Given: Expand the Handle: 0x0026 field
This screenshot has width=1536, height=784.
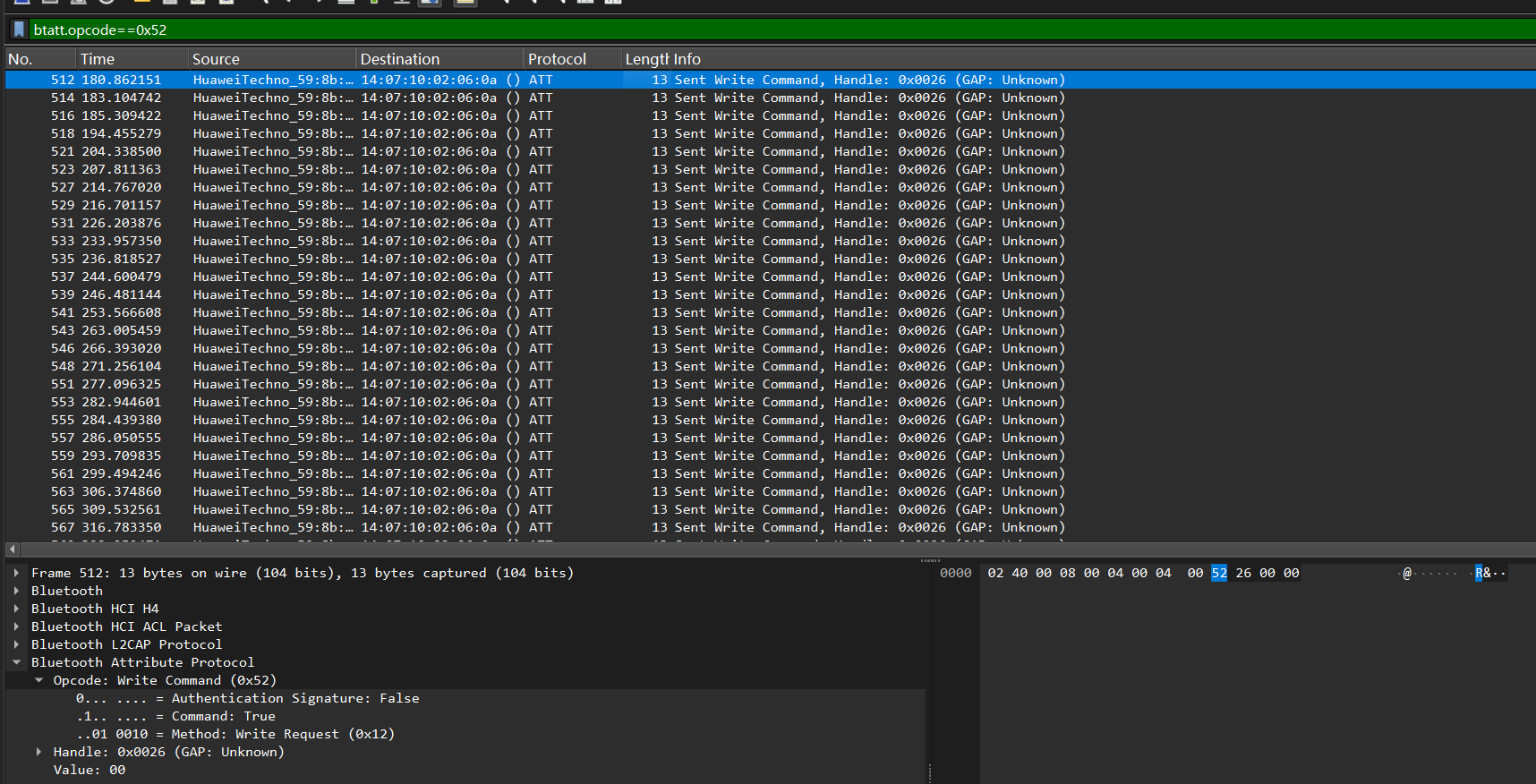Looking at the screenshot, I should (38, 752).
